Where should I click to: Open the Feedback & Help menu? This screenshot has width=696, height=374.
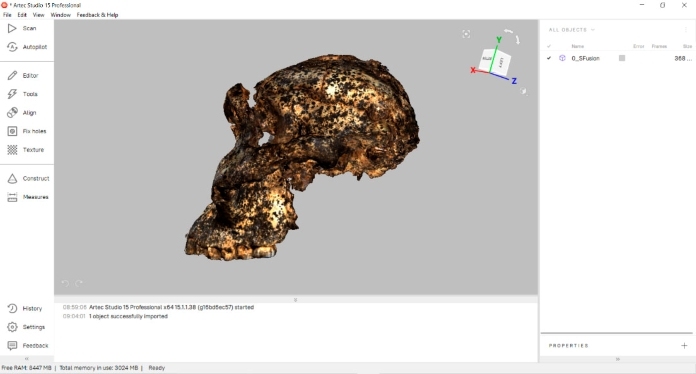[x=97, y=15]
